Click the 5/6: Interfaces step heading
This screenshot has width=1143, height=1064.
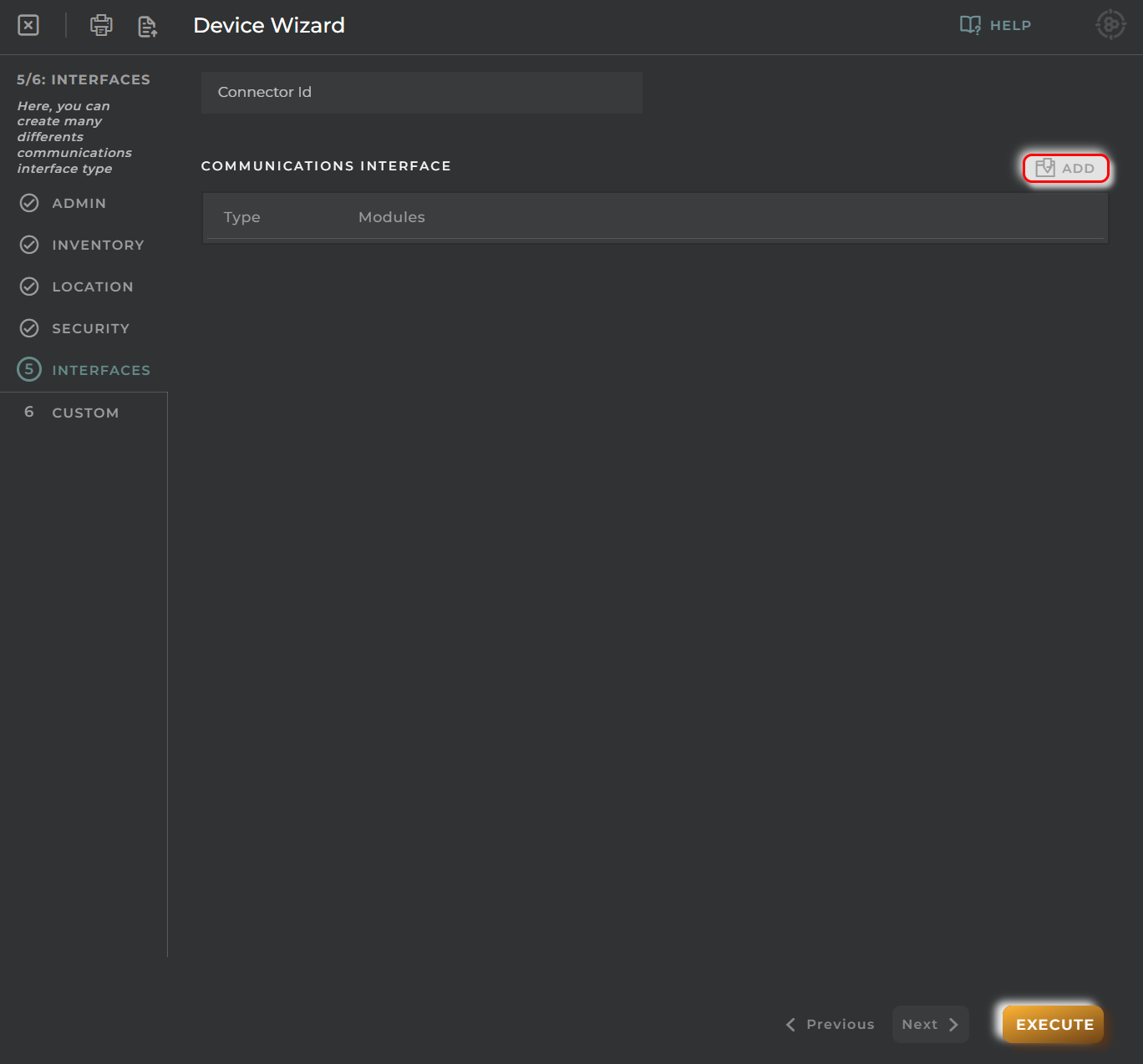click(84, 79)
